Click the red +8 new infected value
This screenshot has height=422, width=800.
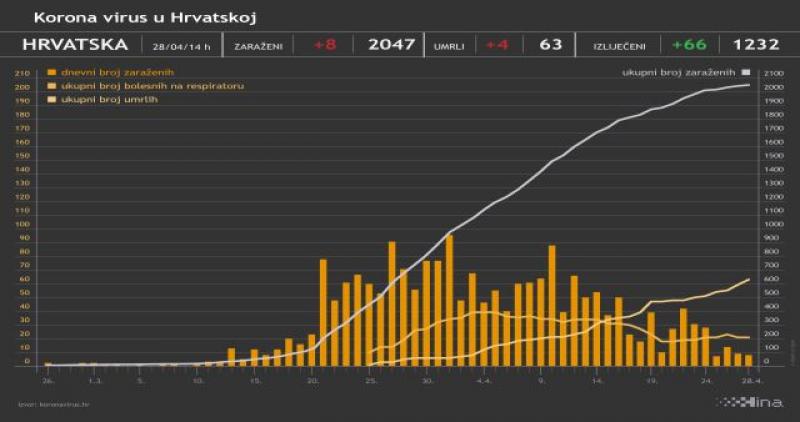coord(326,45)
